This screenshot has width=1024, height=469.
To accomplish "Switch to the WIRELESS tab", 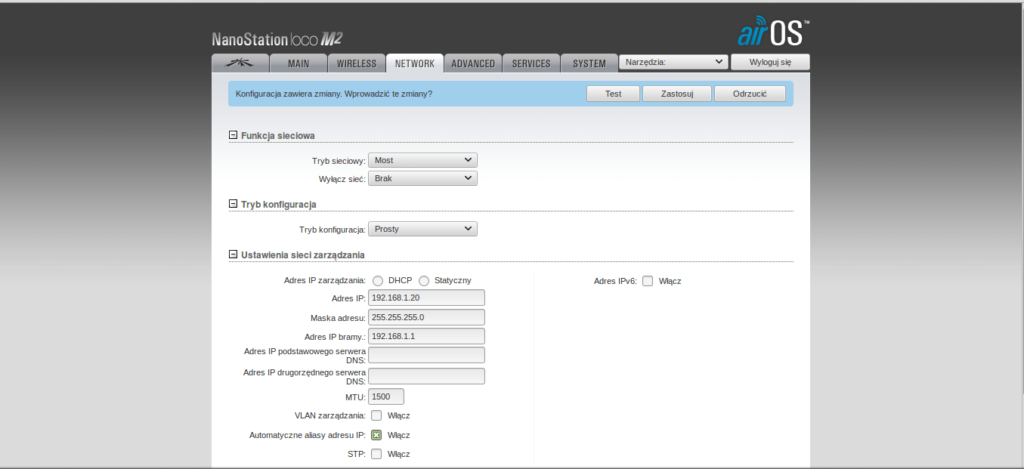I will click(x=356, y=63).
